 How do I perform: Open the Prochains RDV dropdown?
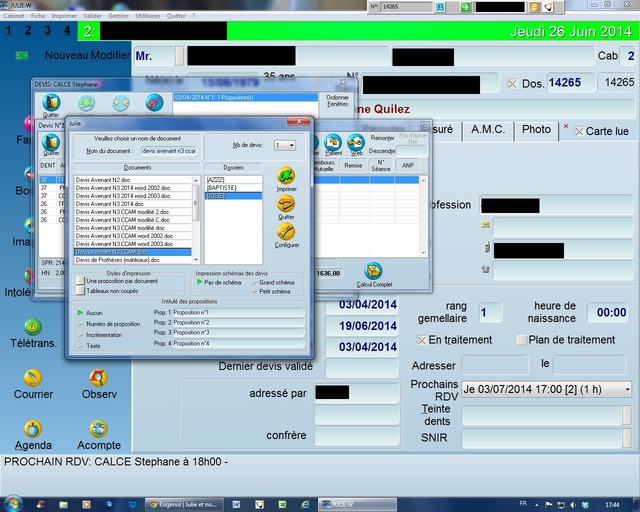[626, 388]
